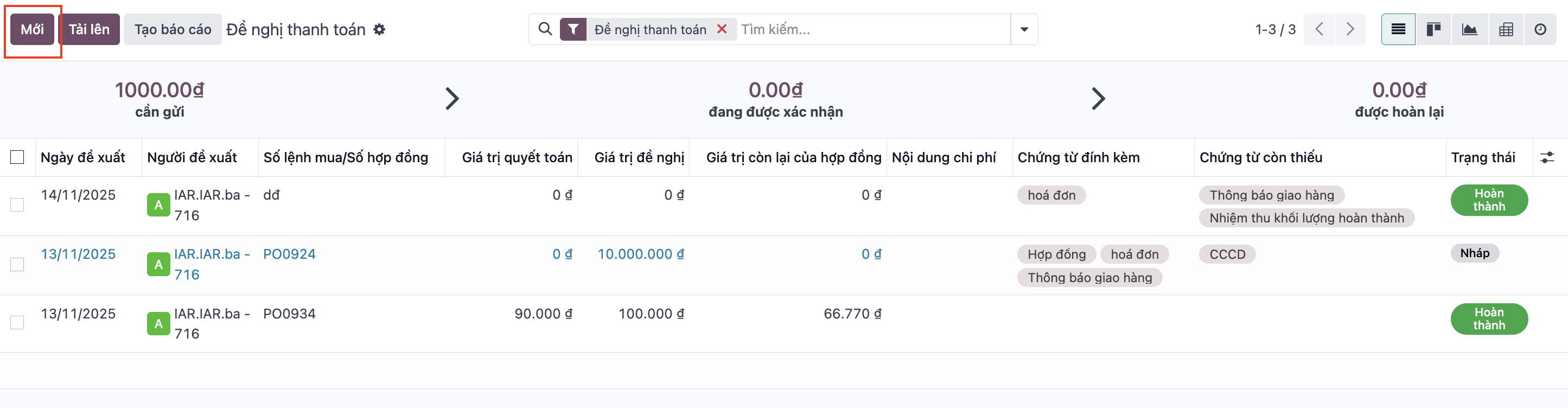Select the 14/11/2025 row checkbox
The height and width of the screenshot is (408, 1568).
pyautogui.click(x=17, y=205)
